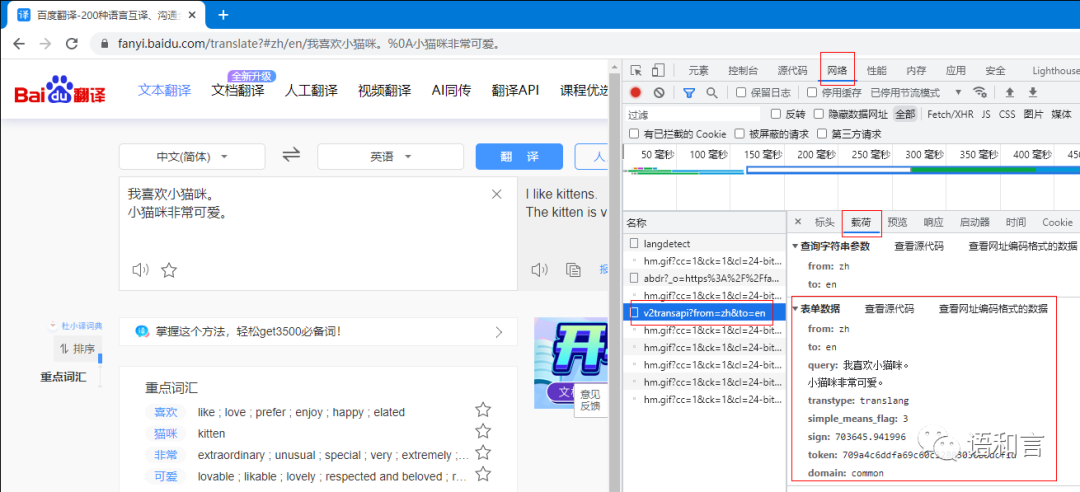Screen dimensions: 1080x492
Task: Star the 非常 vocabulary entry
Action: tap(483, 453)
